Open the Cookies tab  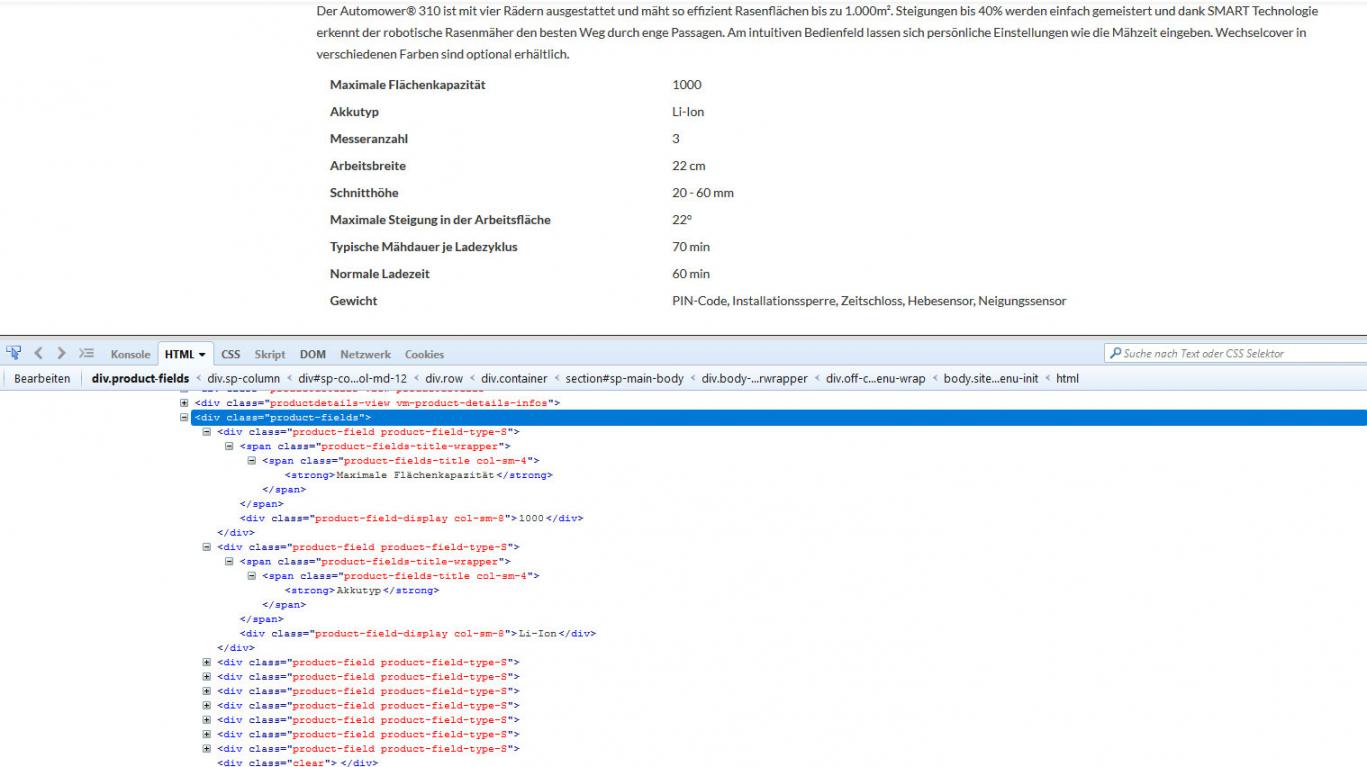tap(424, 354)
